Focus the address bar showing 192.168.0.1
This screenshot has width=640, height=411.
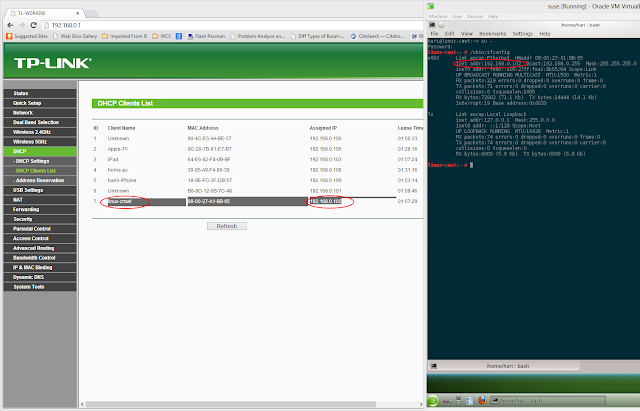[233, 25]
